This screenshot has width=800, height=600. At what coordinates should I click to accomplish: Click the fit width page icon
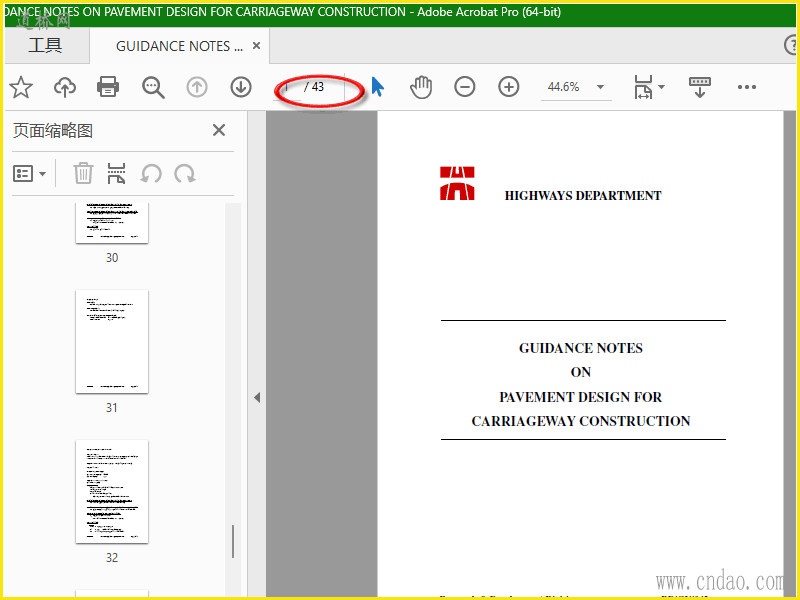(x=643, y=87)
